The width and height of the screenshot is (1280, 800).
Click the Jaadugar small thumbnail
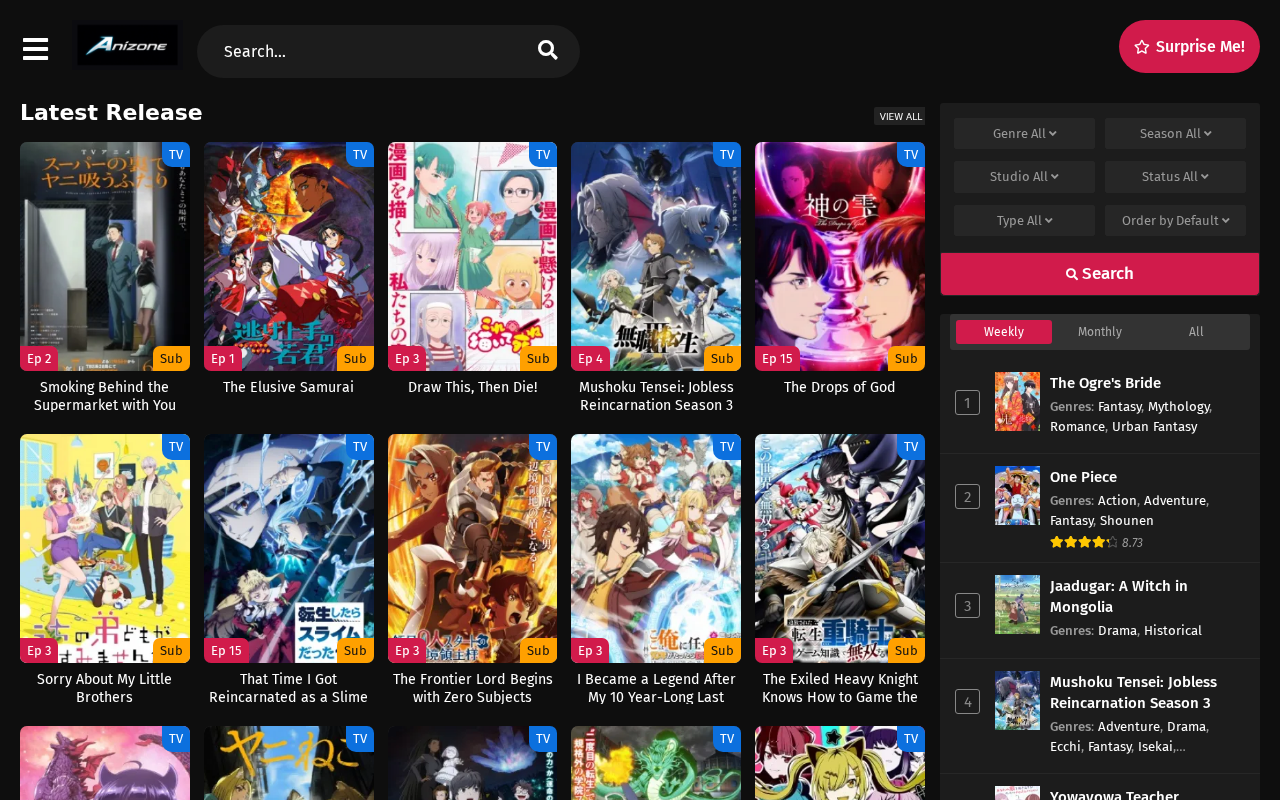1017,604
